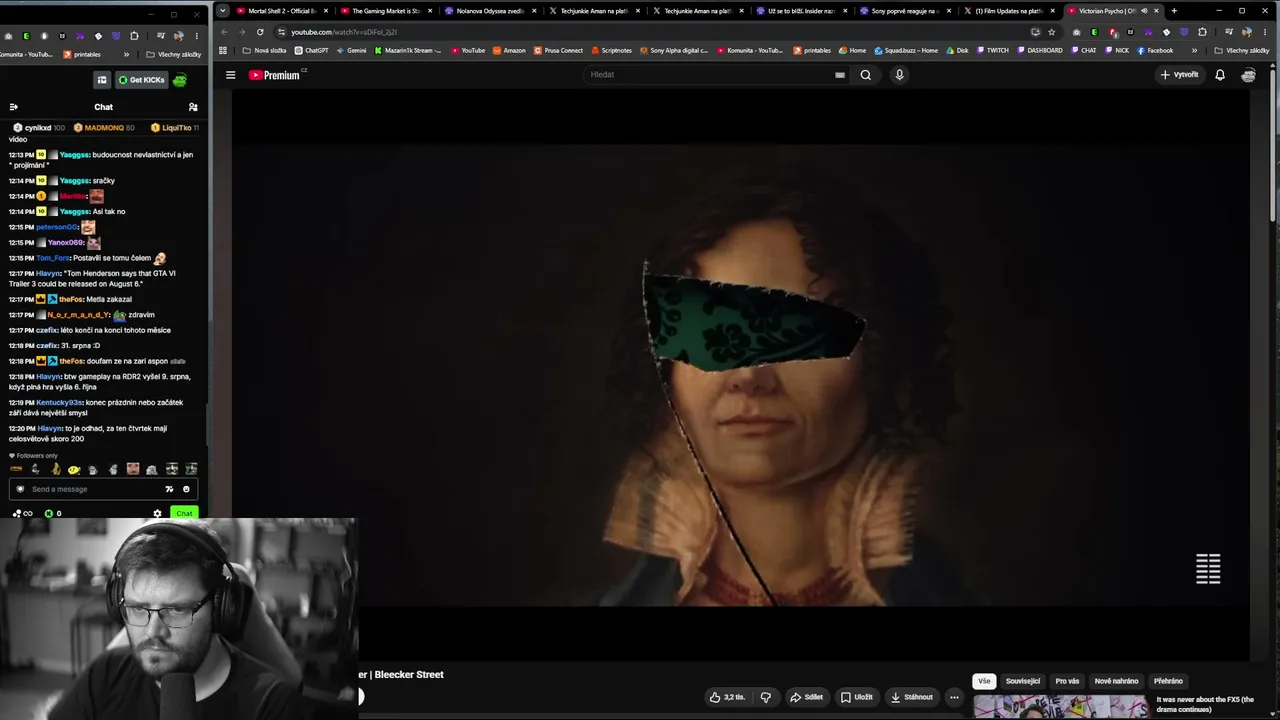Open more actions ellipsis under video
Image resolution: width=1280 pixels, height=720 pixels.
coord(954,697)
